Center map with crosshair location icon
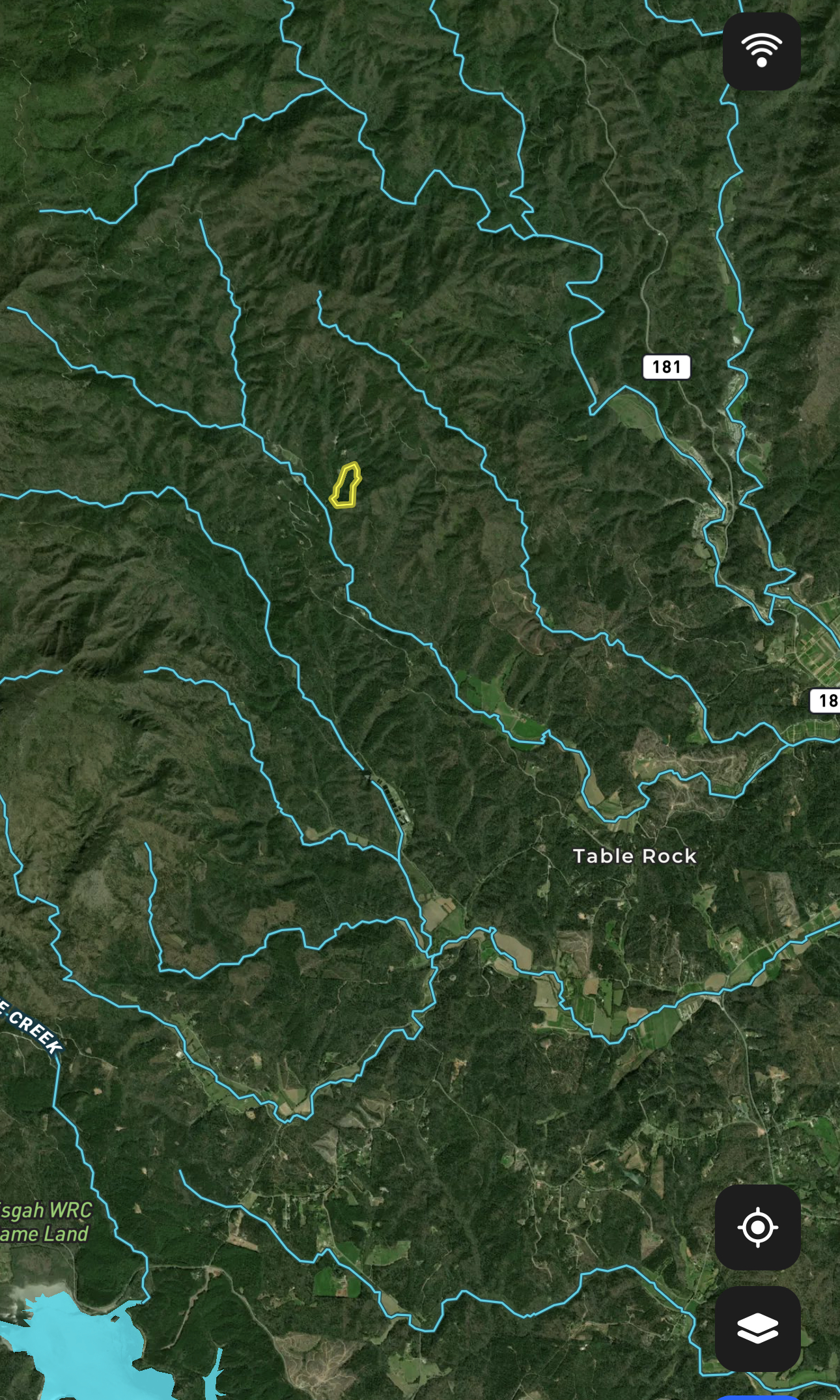 point(758,1227)
